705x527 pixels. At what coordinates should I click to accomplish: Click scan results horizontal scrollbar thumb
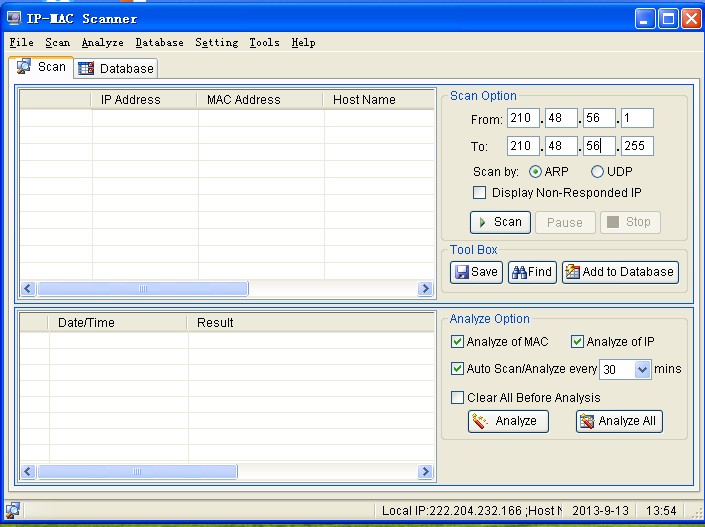(143, 288)
